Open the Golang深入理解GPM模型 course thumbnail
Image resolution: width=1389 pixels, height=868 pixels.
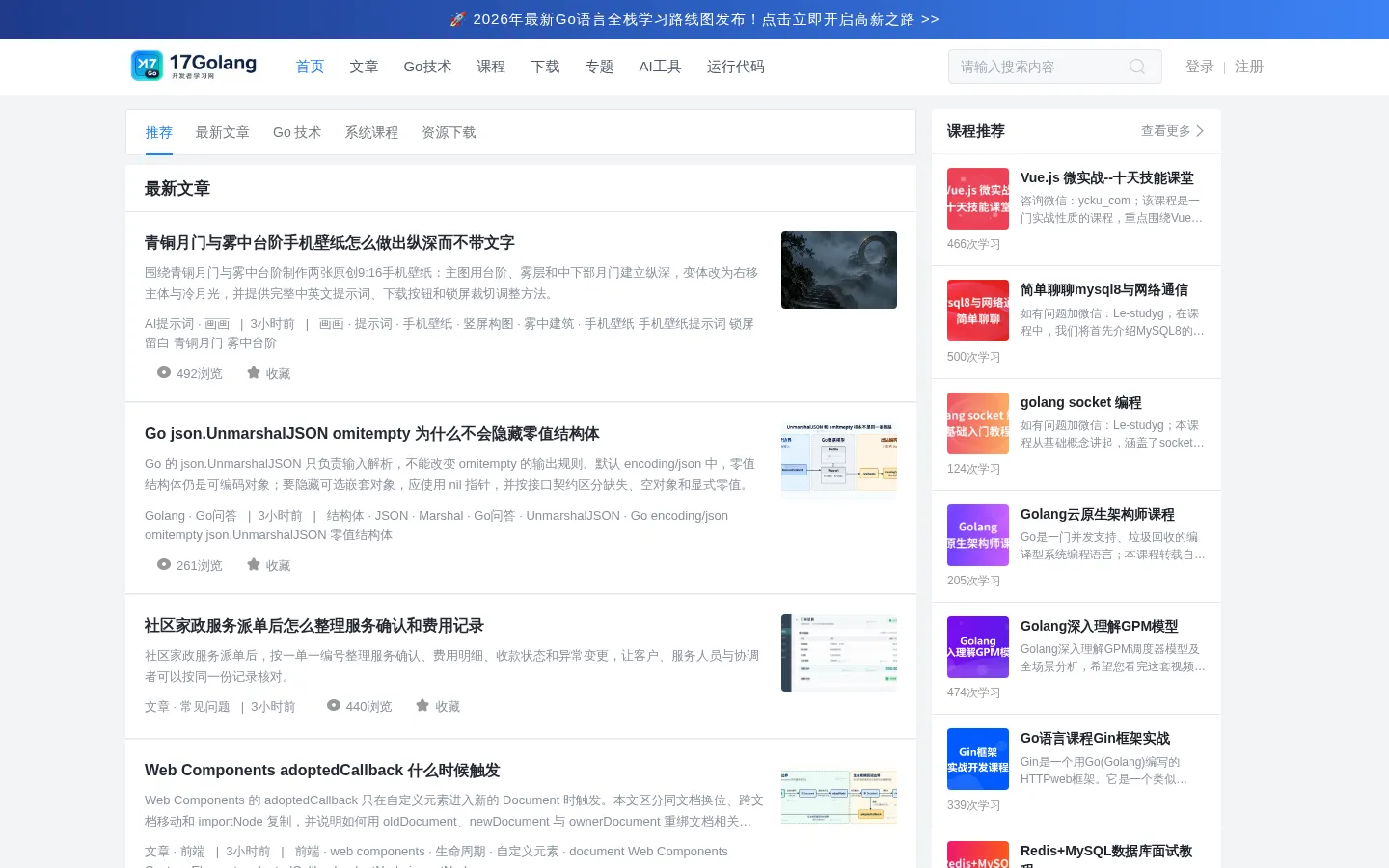pyautogui.click(x=978, y=647)
